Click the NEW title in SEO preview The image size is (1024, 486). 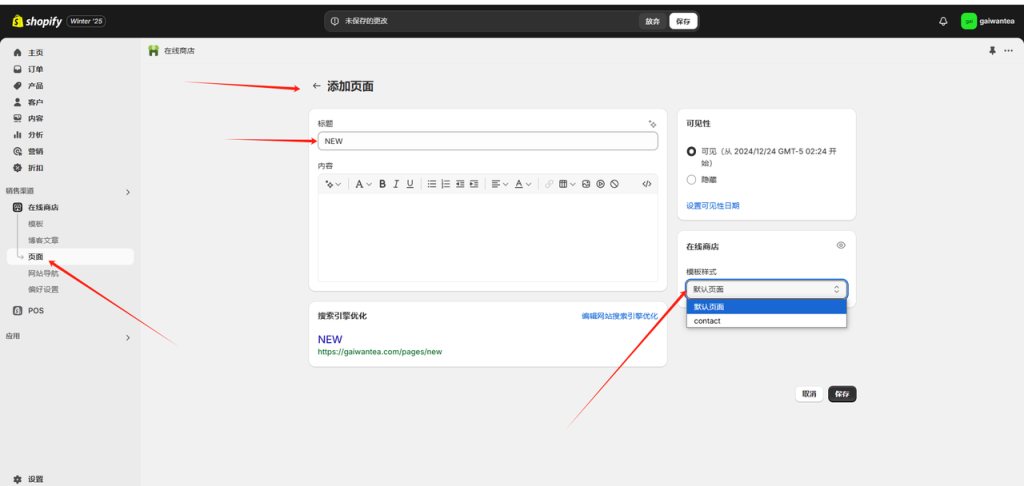click(330, 339)
